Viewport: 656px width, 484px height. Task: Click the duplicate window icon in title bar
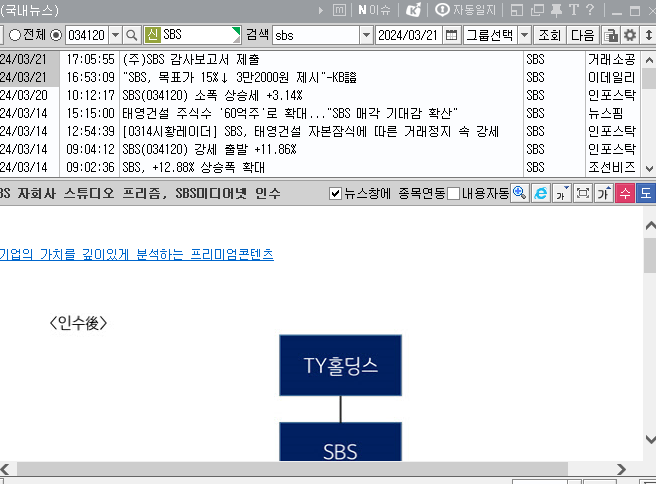(537, 10)
